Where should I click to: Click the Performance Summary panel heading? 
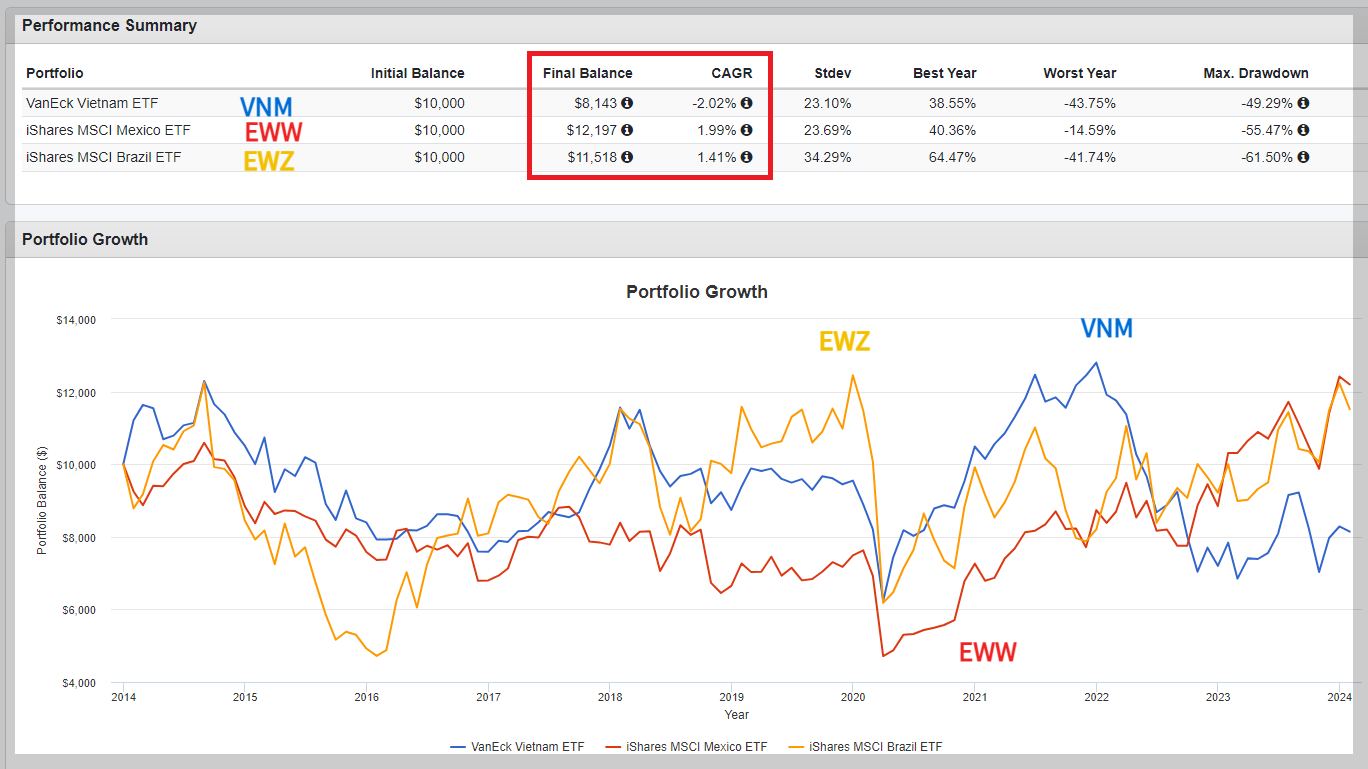(109, 26)
